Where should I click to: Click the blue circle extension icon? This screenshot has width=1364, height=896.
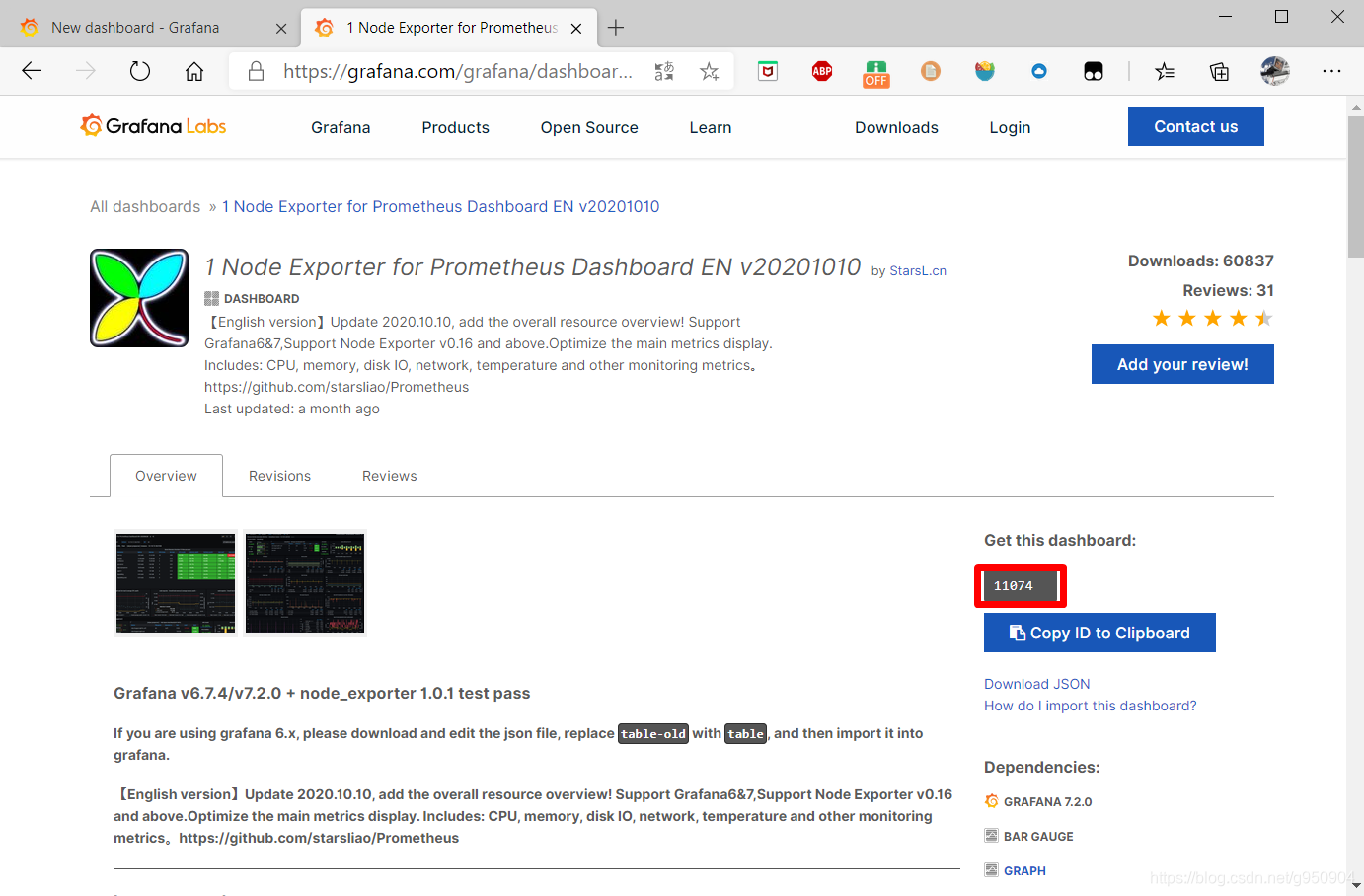(1039, 71)
